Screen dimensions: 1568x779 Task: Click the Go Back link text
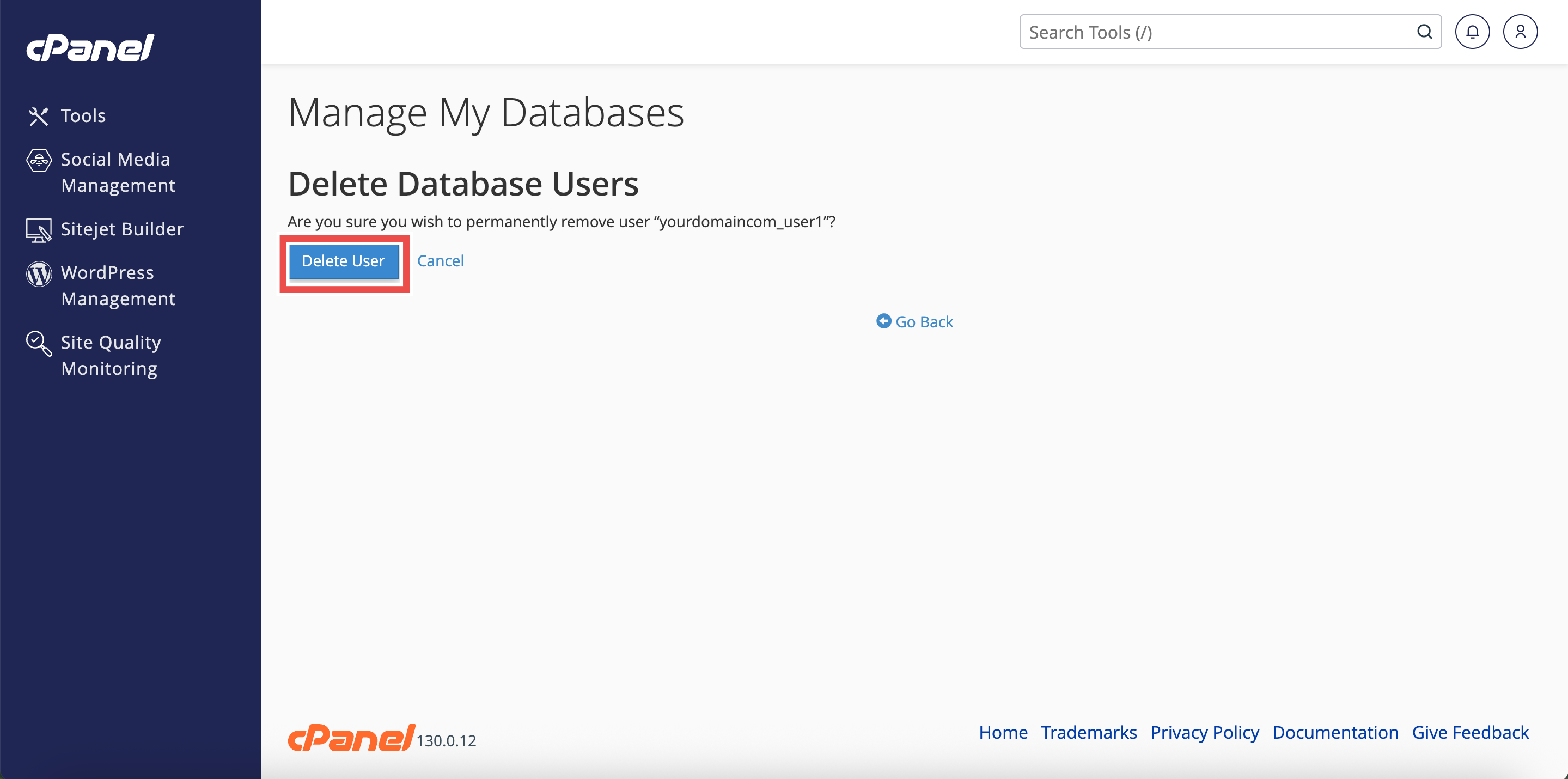924,321
